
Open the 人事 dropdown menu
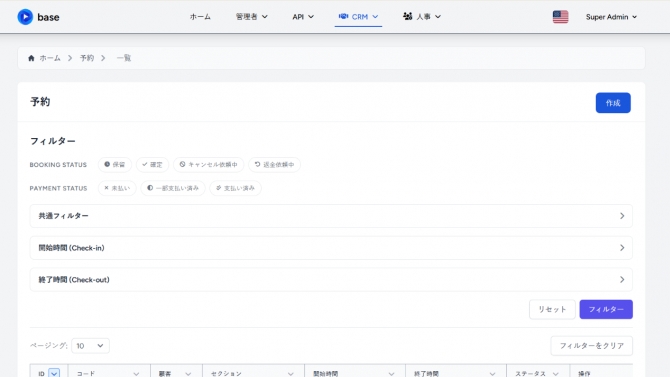tap(422, 17)
